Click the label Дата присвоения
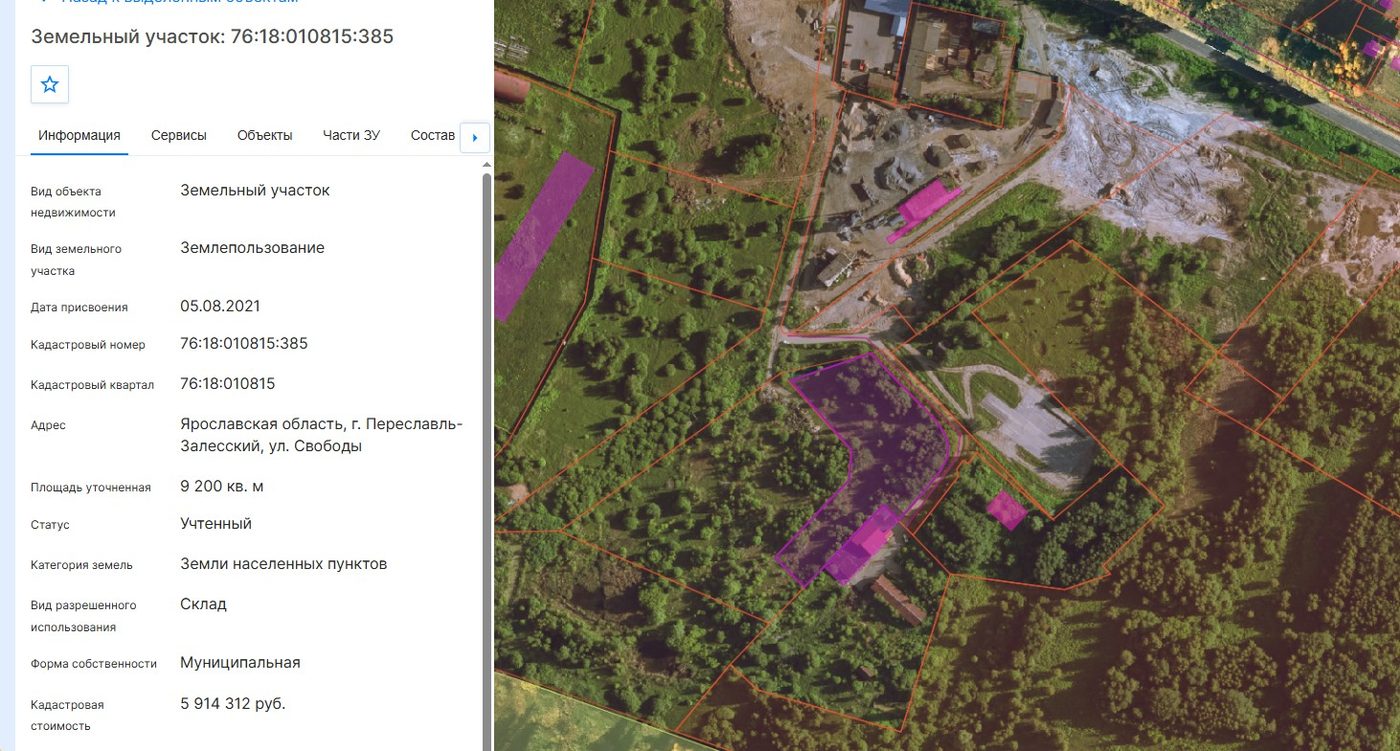Viewport: 1400px width, 751px height. [x=79, y=308]
